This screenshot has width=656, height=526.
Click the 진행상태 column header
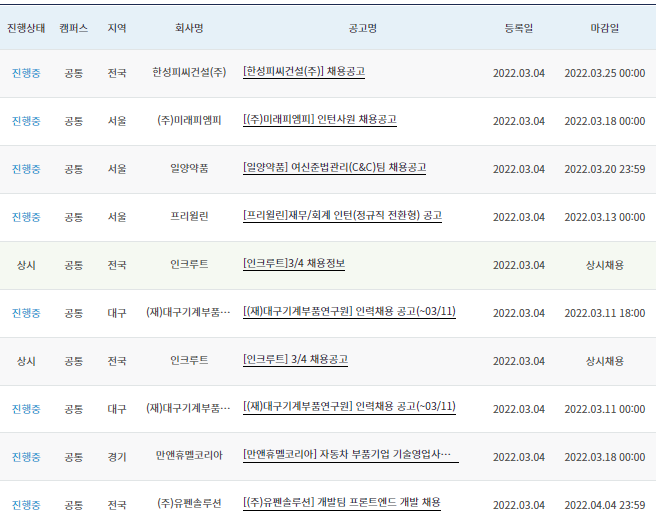coord(26,28)
